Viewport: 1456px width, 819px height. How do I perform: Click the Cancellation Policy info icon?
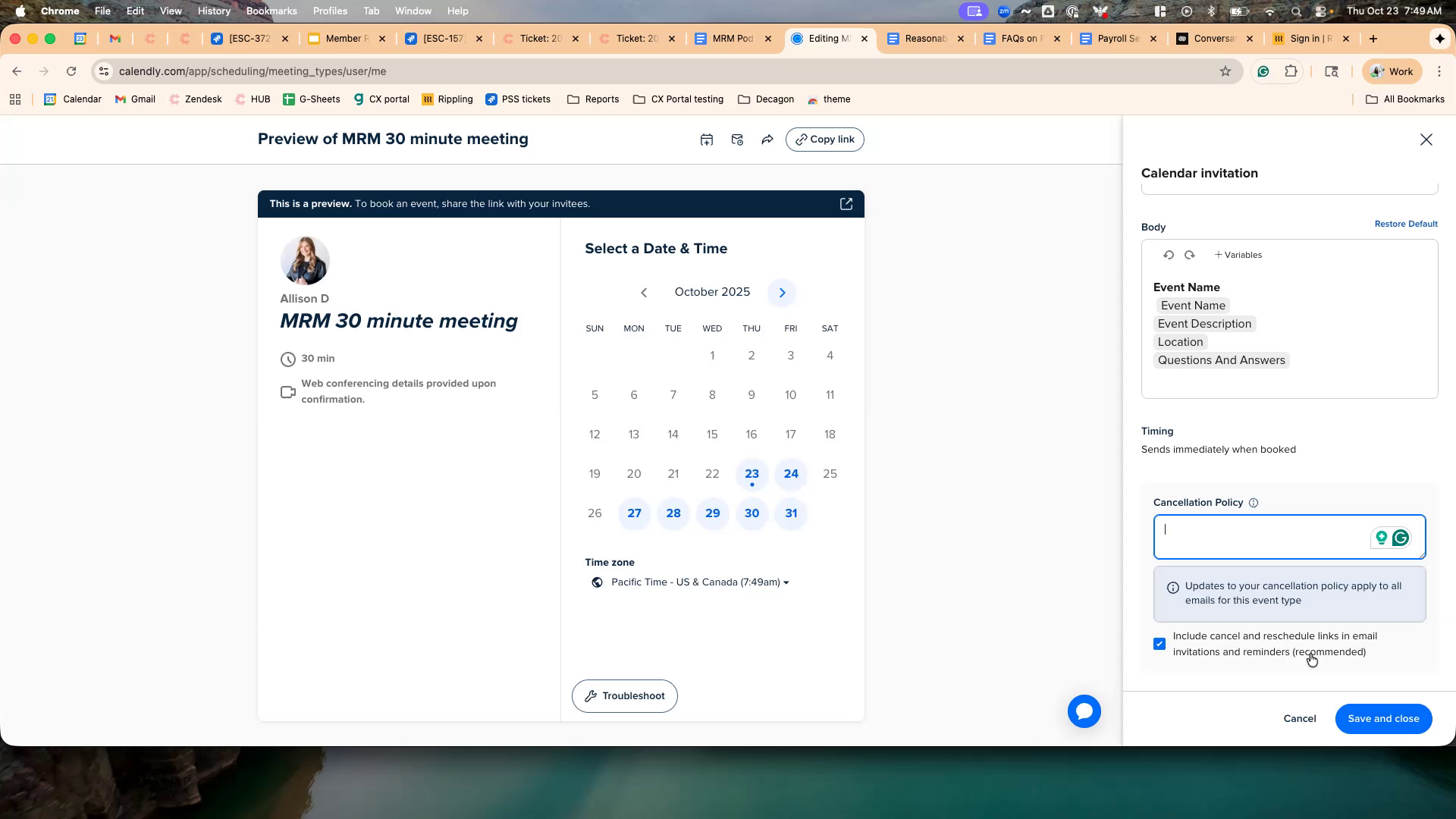point(1253,503)
